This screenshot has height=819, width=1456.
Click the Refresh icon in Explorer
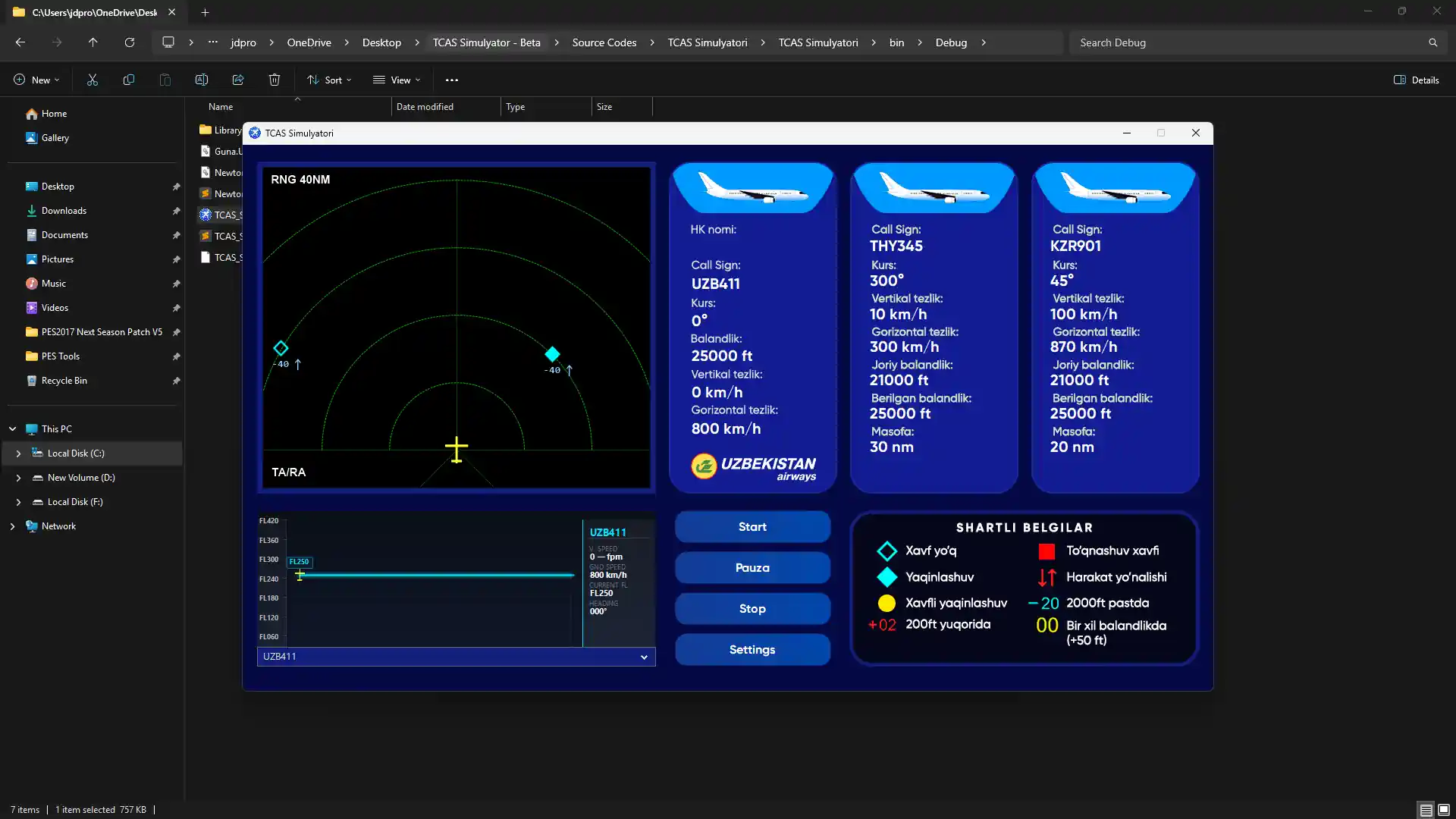pos(130,42)
